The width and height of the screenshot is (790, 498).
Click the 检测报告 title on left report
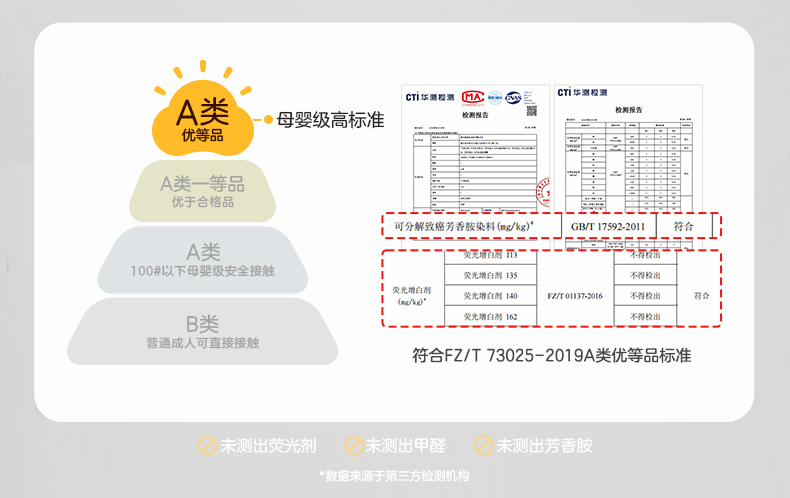(x=476, y=115)
